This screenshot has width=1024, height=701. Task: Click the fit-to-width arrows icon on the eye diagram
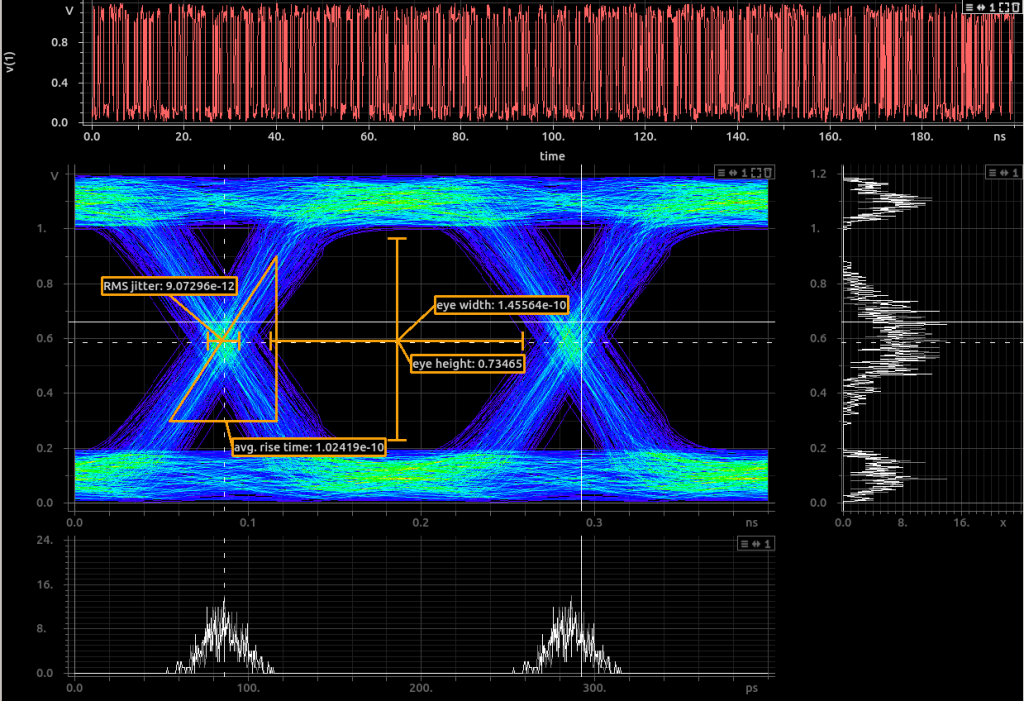pos(733,172)
